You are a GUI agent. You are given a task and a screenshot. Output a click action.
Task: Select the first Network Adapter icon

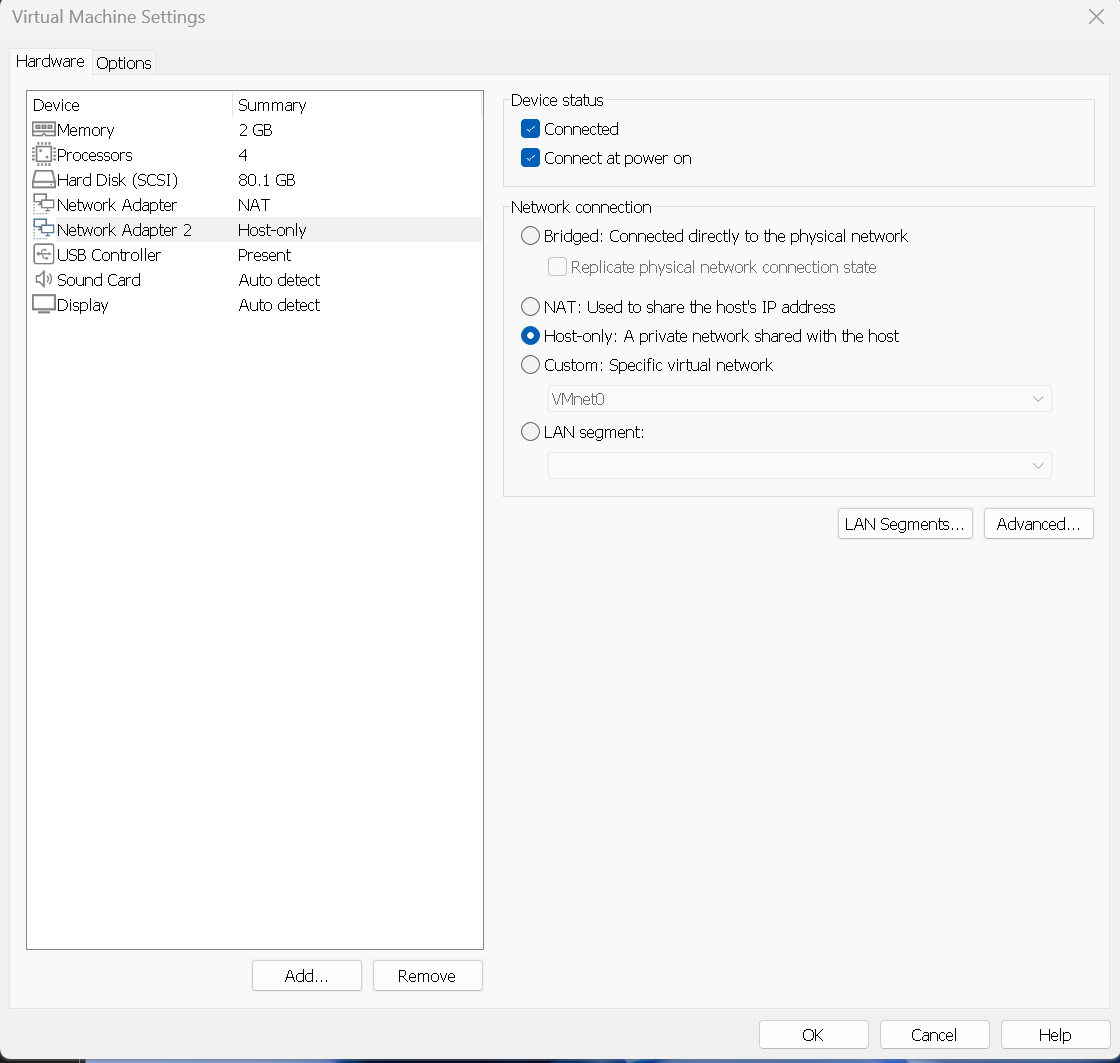[42, 205]
